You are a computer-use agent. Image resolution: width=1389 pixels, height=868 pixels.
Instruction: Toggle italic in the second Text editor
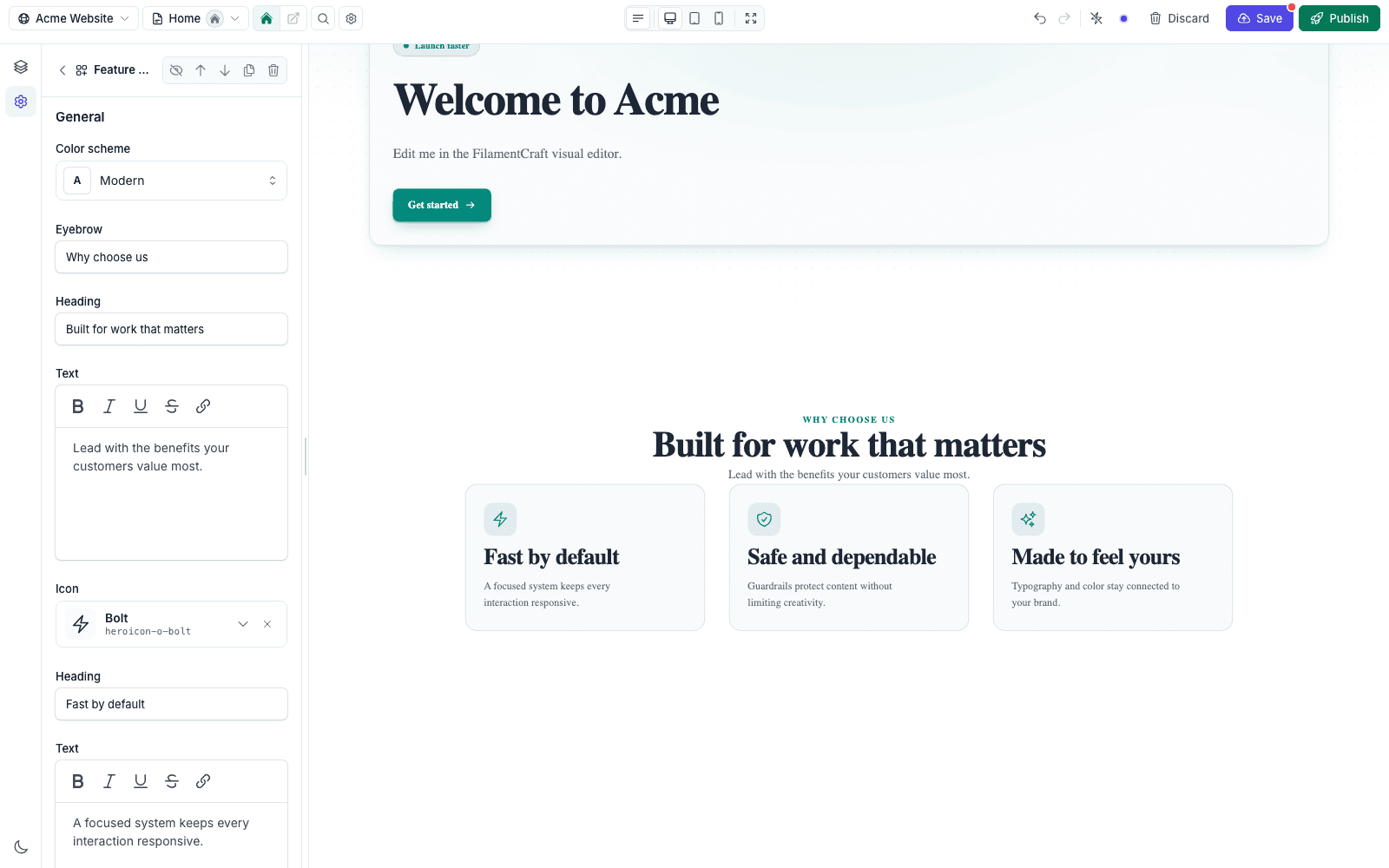(x=109, y=781)
